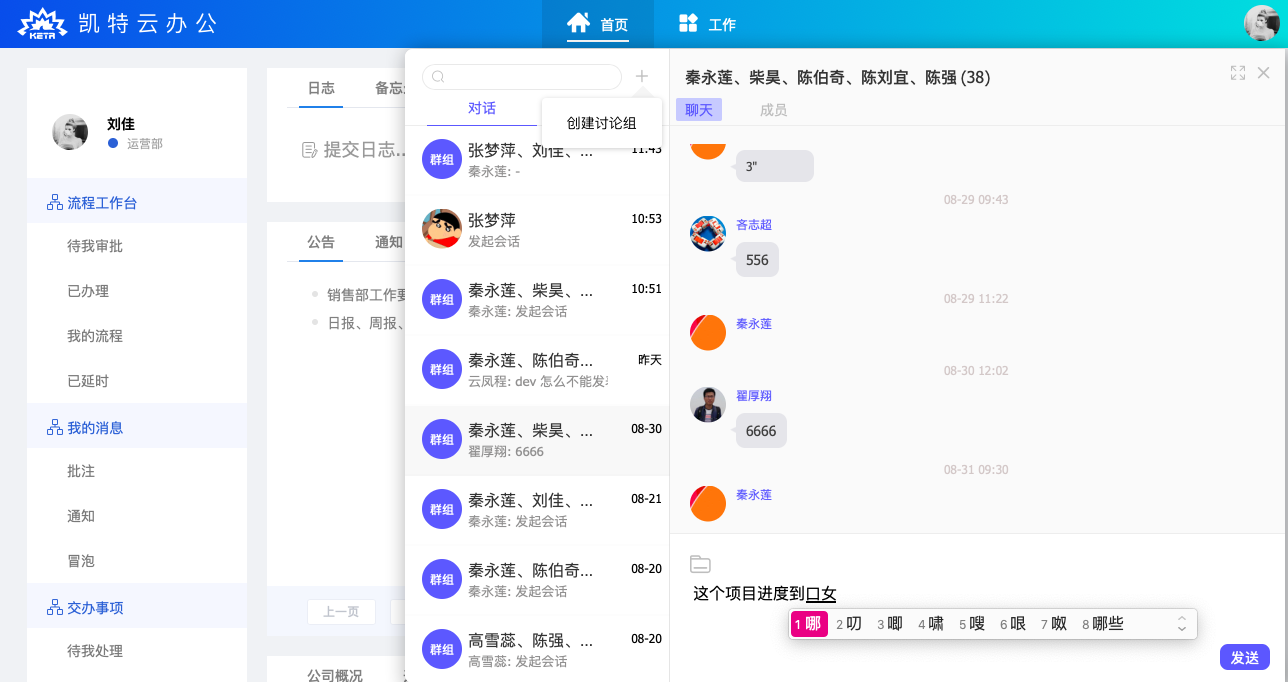
Task: Open the group chat from 10:51
Action: pos(537,299)
